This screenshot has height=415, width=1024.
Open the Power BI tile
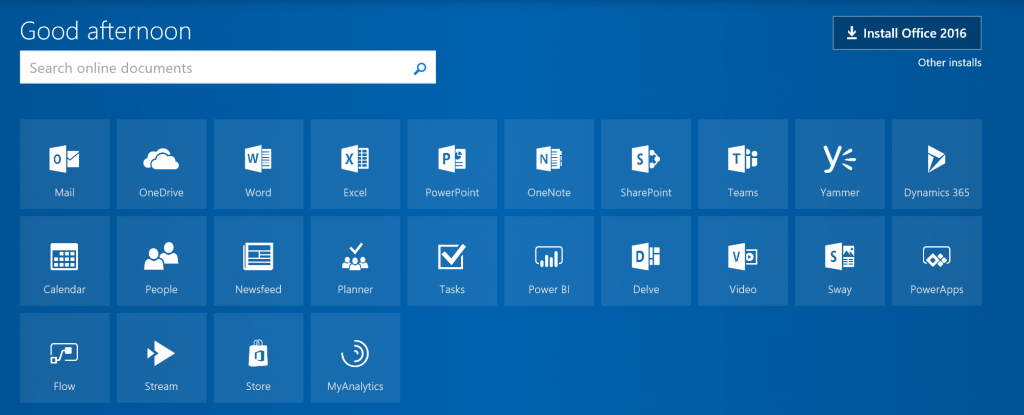[x=549, y=261]
